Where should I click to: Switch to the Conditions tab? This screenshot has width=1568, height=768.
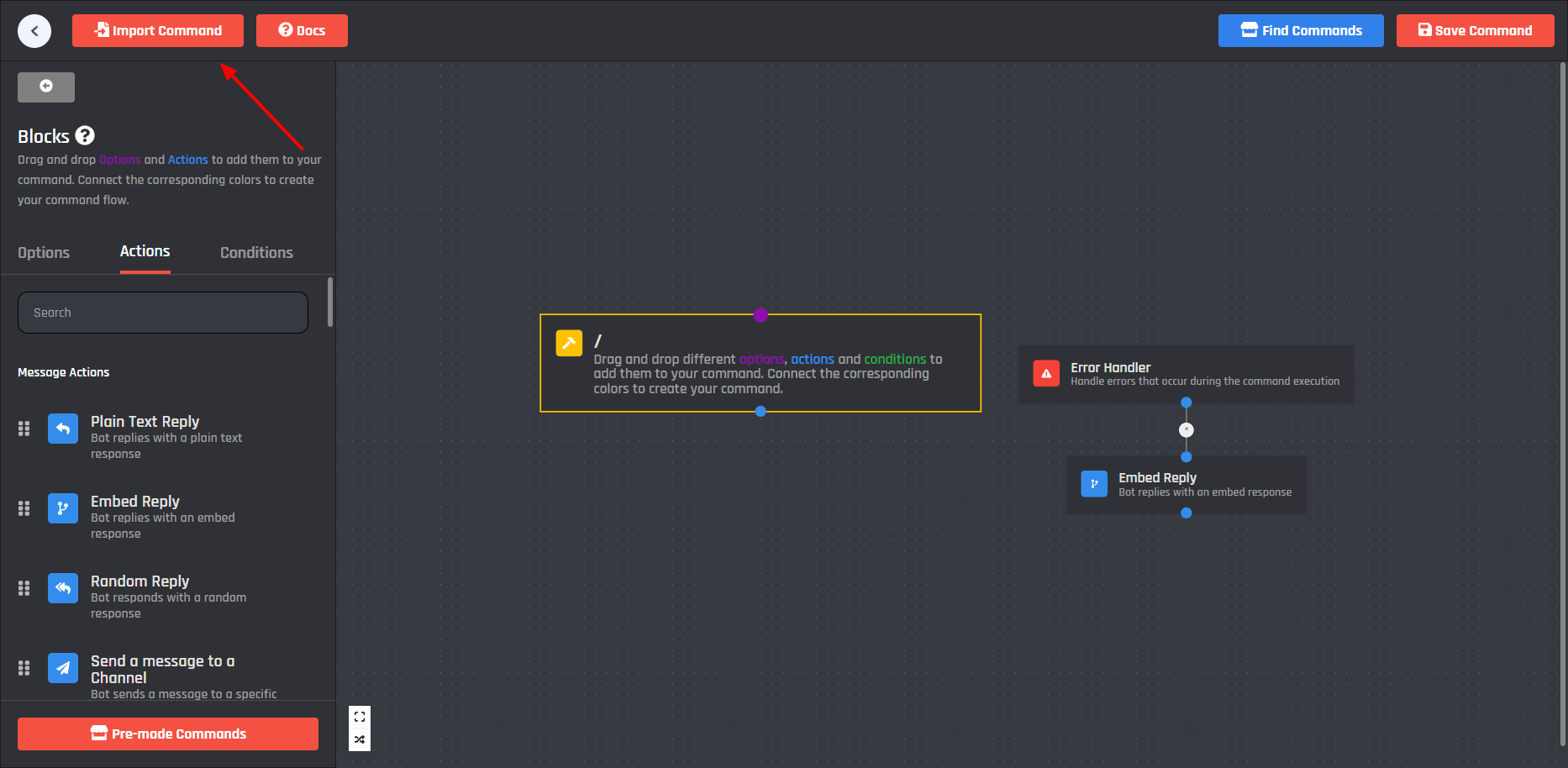[x=256, y=253]
